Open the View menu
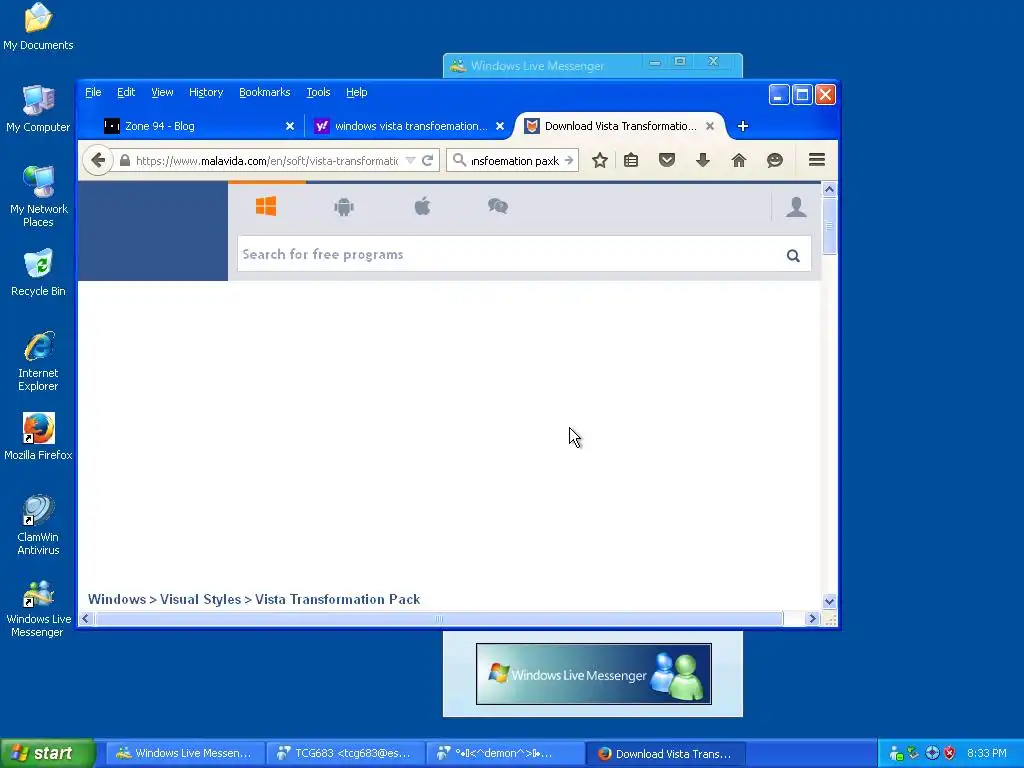This screenshot has height=768, width=1024. tap(162, 92)
